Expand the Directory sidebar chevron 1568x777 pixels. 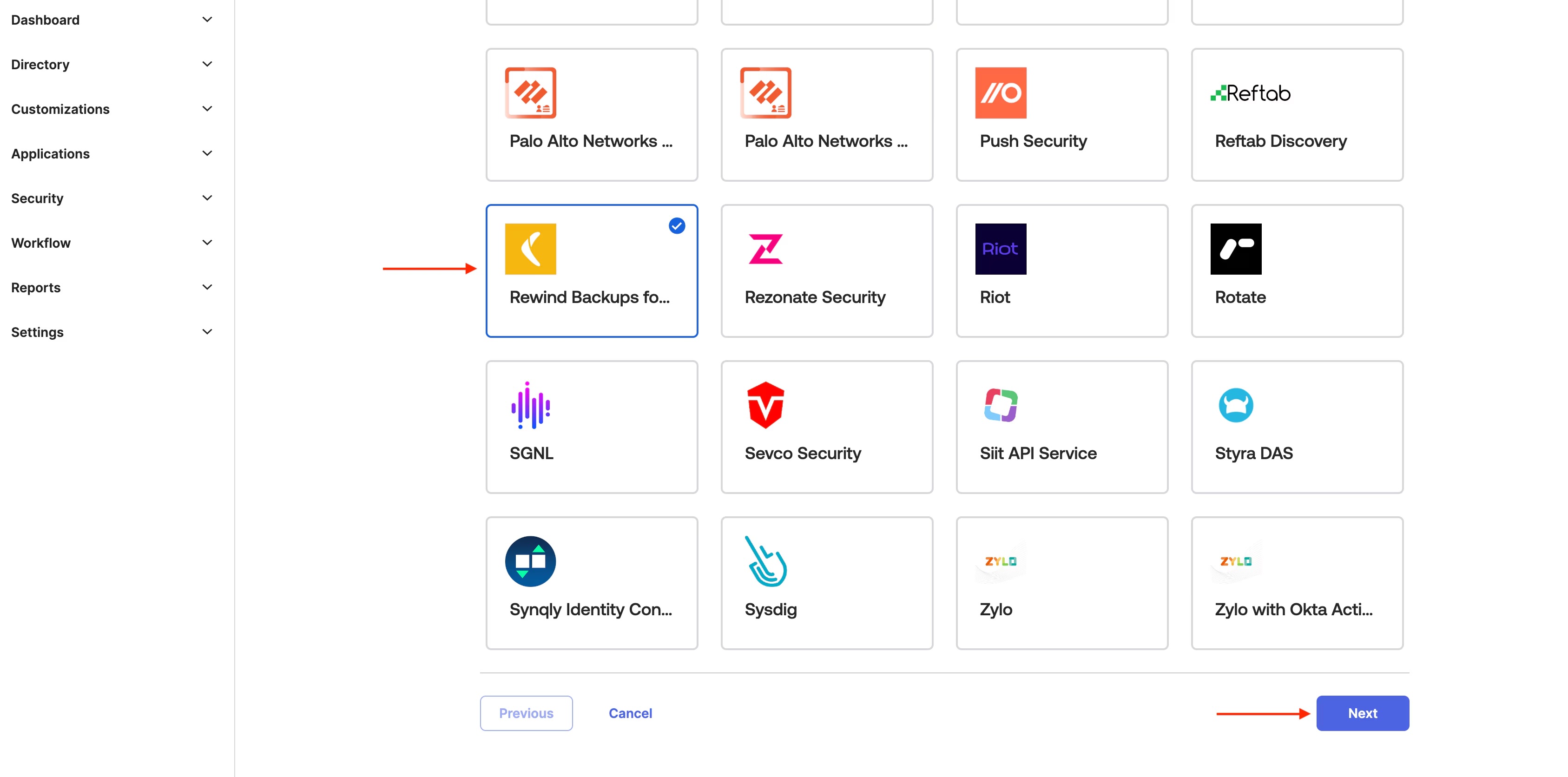[207, 64]
